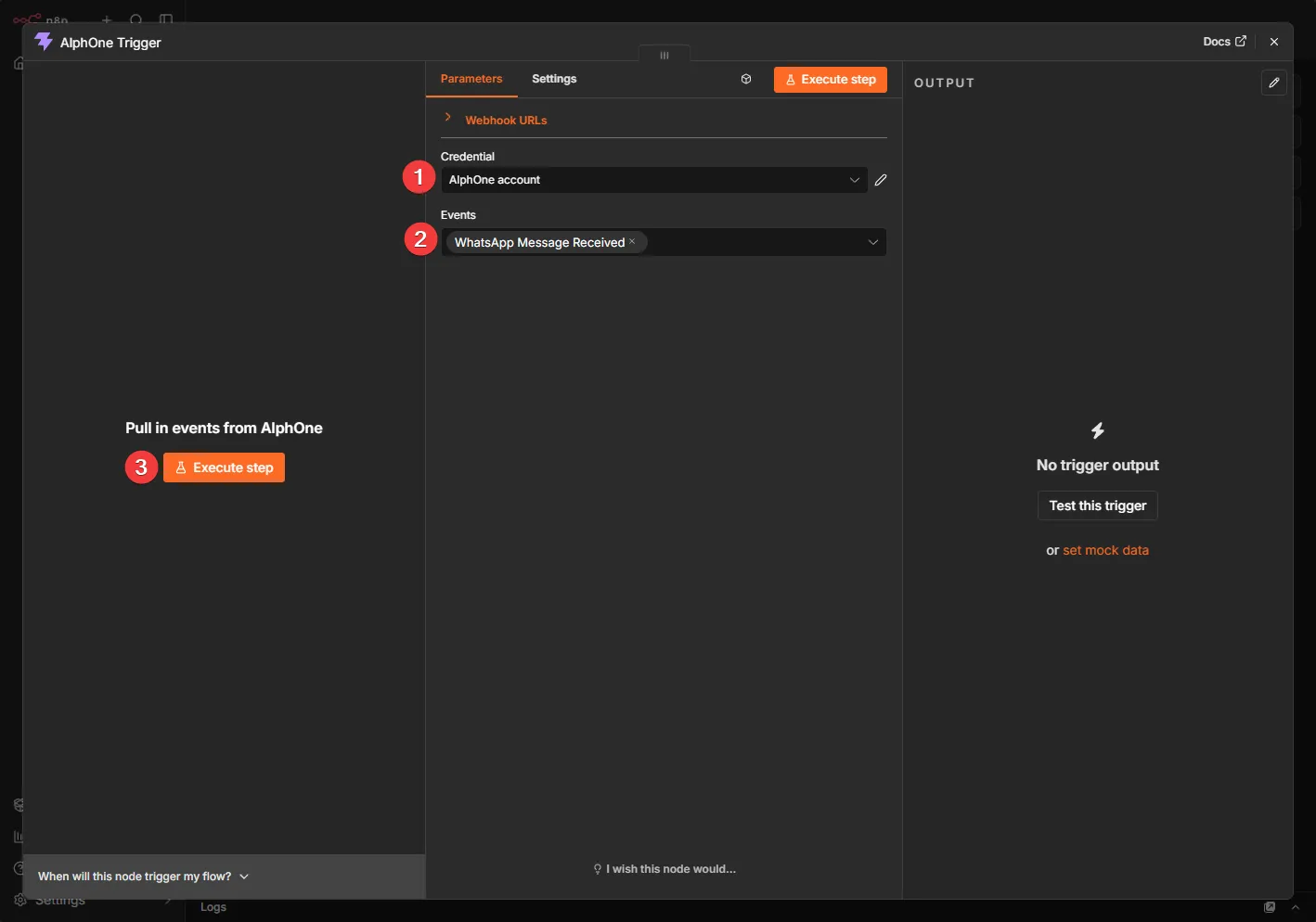The width and height of the screenshot is (1316, 922).
Task: Click the Events field label
Action: (458, 215)
